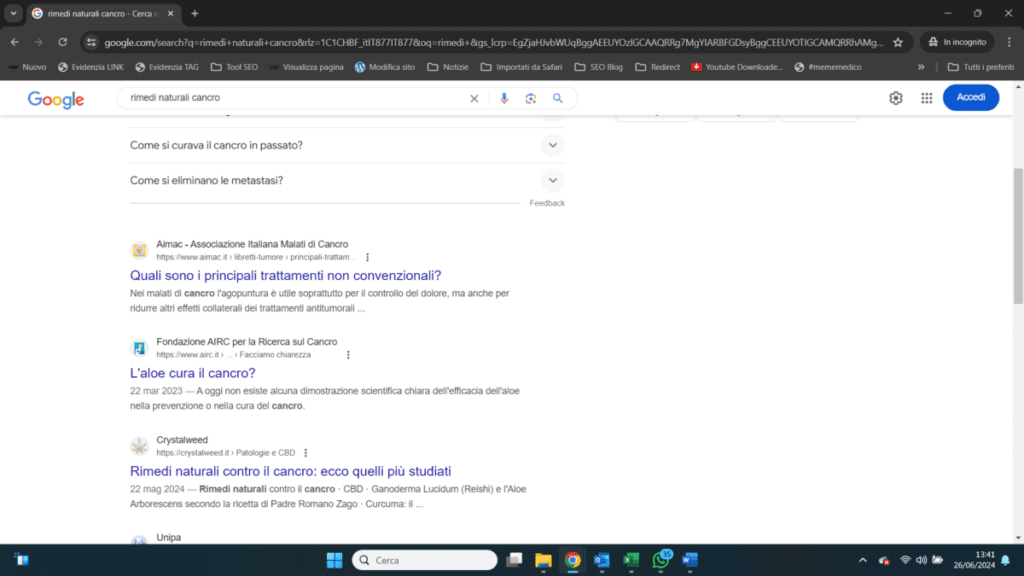Open volume control in system tray
Viewport: 1024px width, 576px height.
tap(921, 560)
